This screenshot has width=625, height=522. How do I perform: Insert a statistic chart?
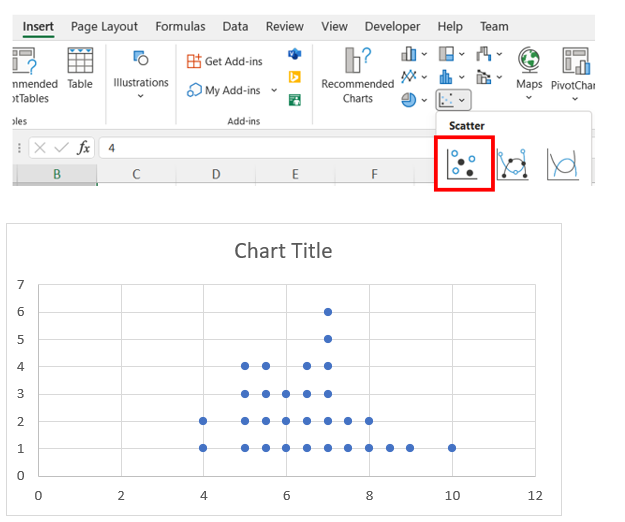pyautogui.click(x=446, y=77)
